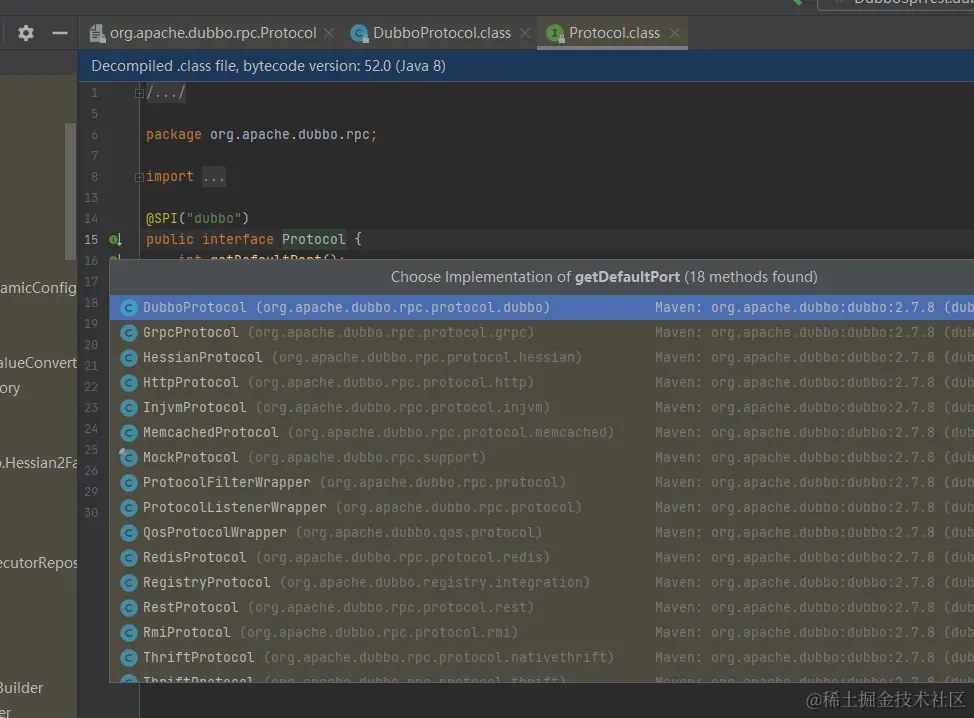Click class icon beside ProtocolFilterWrapper
Screen dimensions: 974x718
pyautogui.click(x=129, y=483)
